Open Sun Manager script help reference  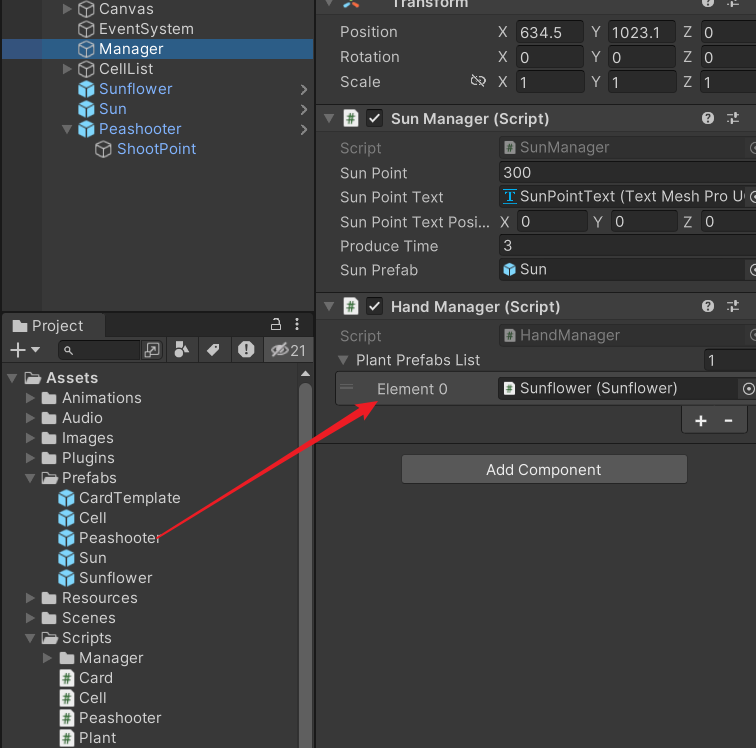(x=708, y=119)
